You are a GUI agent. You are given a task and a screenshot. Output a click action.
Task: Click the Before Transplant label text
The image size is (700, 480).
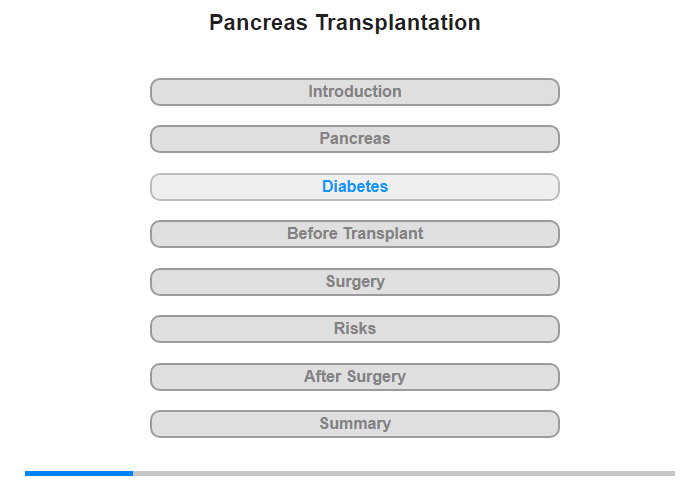pyautogui.click(x=355, y=234)
